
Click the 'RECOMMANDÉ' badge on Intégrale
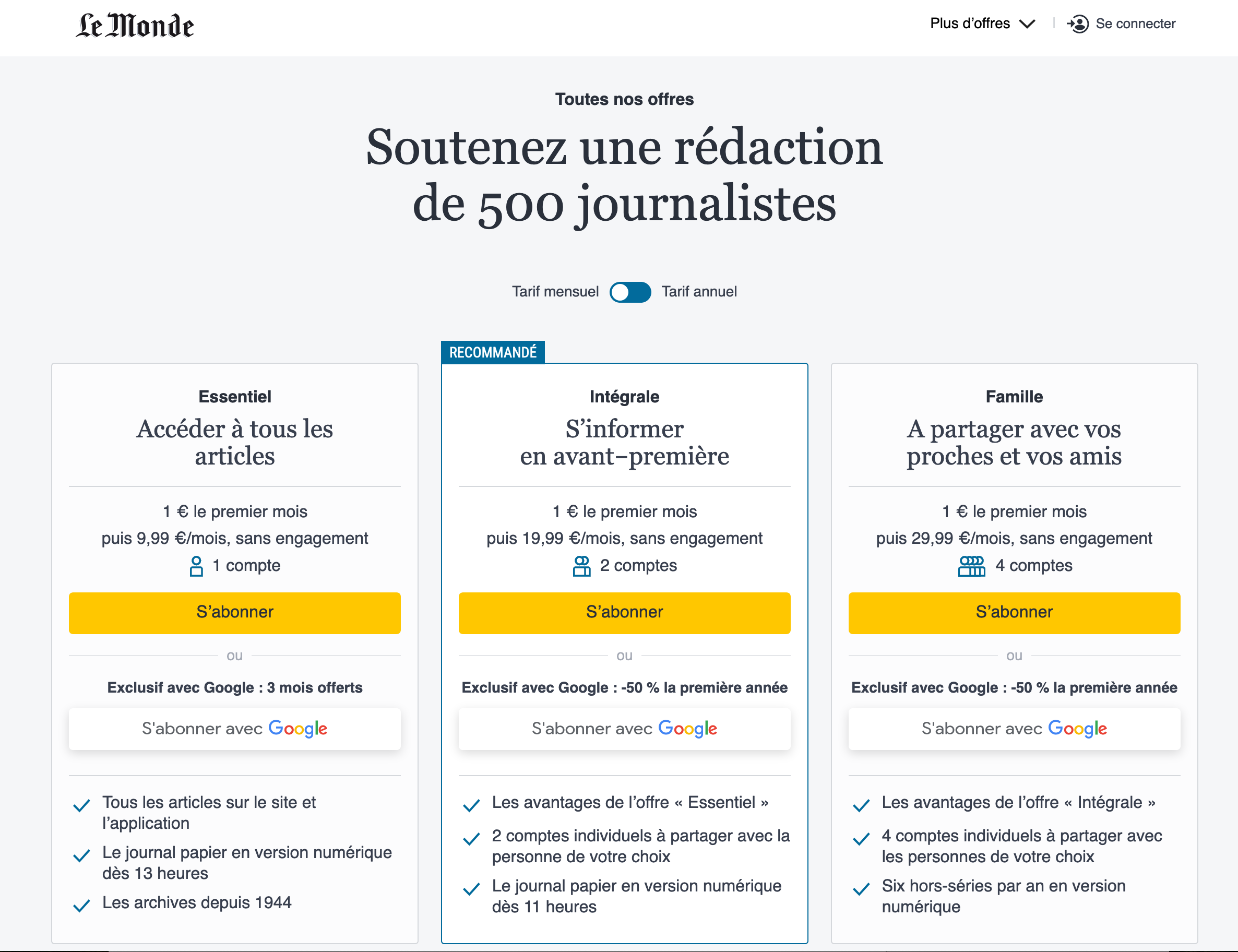point(492,352)
